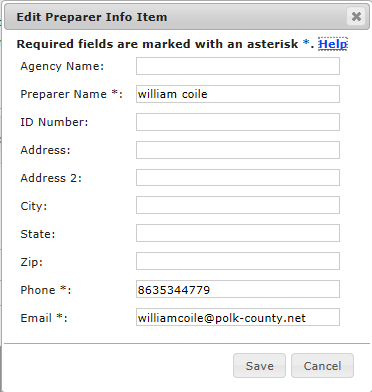The image size is (372, 392).
Task: Cancel editing the preparer info
Action: (x=322, y=366)
